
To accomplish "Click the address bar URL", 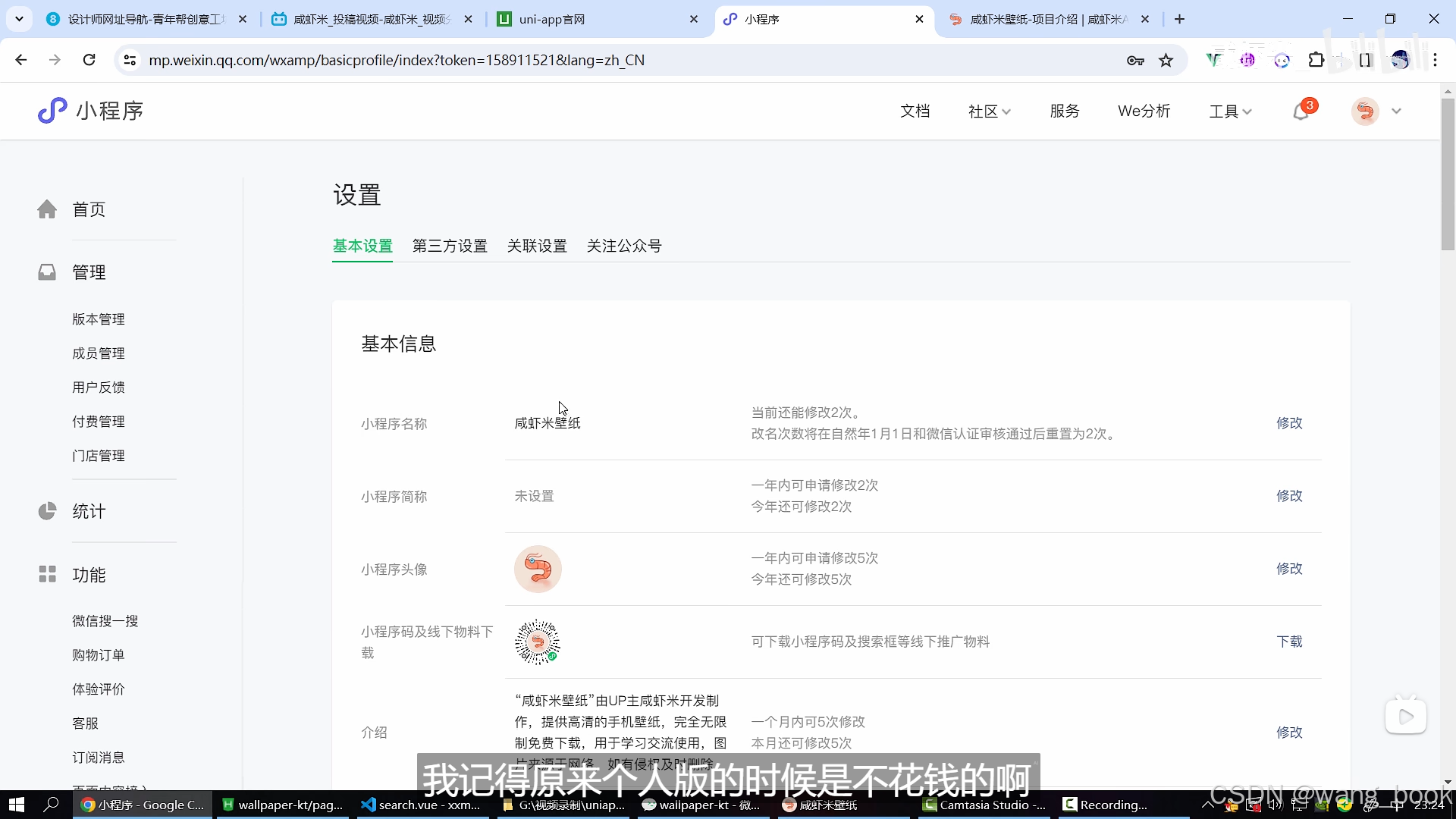I will pos(397,60).
